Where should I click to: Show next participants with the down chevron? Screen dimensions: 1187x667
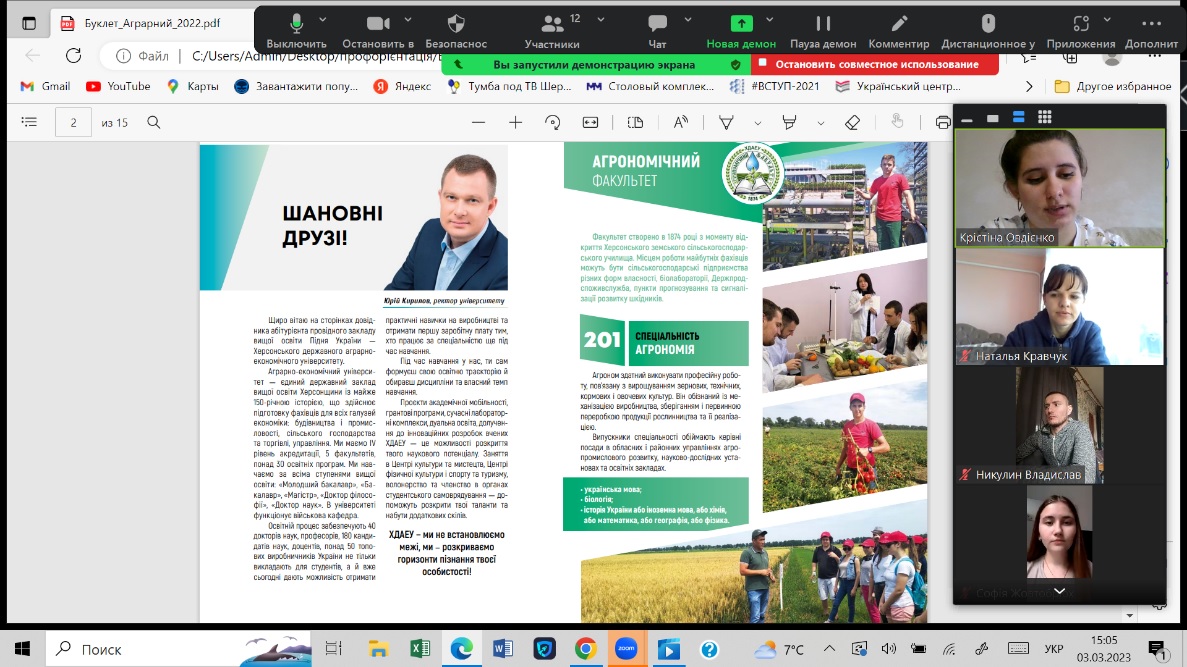(x=1060, y=591)
